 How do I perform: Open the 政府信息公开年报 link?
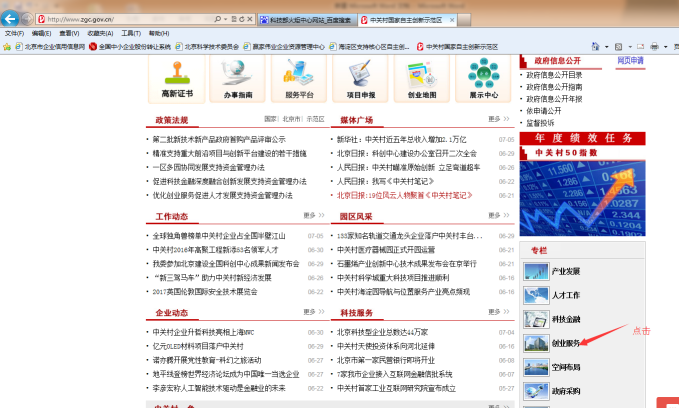pos(554,99)
